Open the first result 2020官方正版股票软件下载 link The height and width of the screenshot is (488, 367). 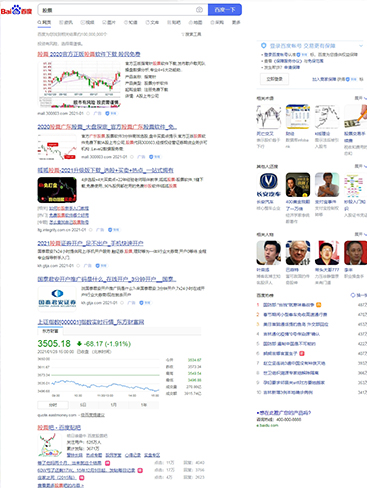89,54
